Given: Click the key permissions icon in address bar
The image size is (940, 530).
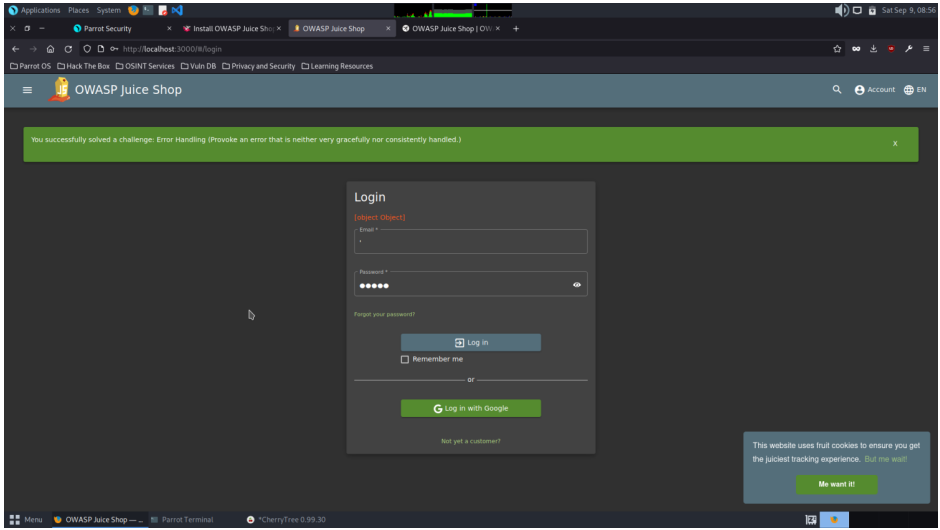Looking at the screenshot, I should click(x=114, y=49).
